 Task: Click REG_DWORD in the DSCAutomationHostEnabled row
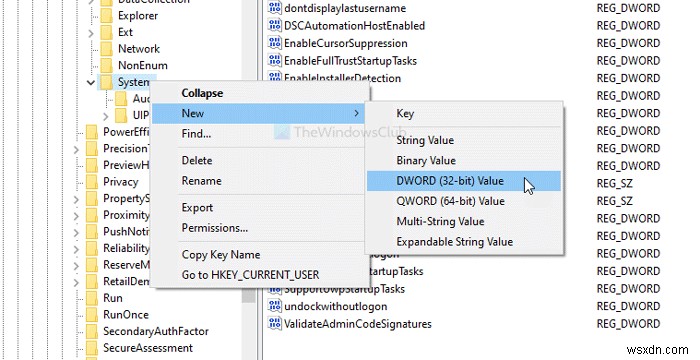coord(628,25)
